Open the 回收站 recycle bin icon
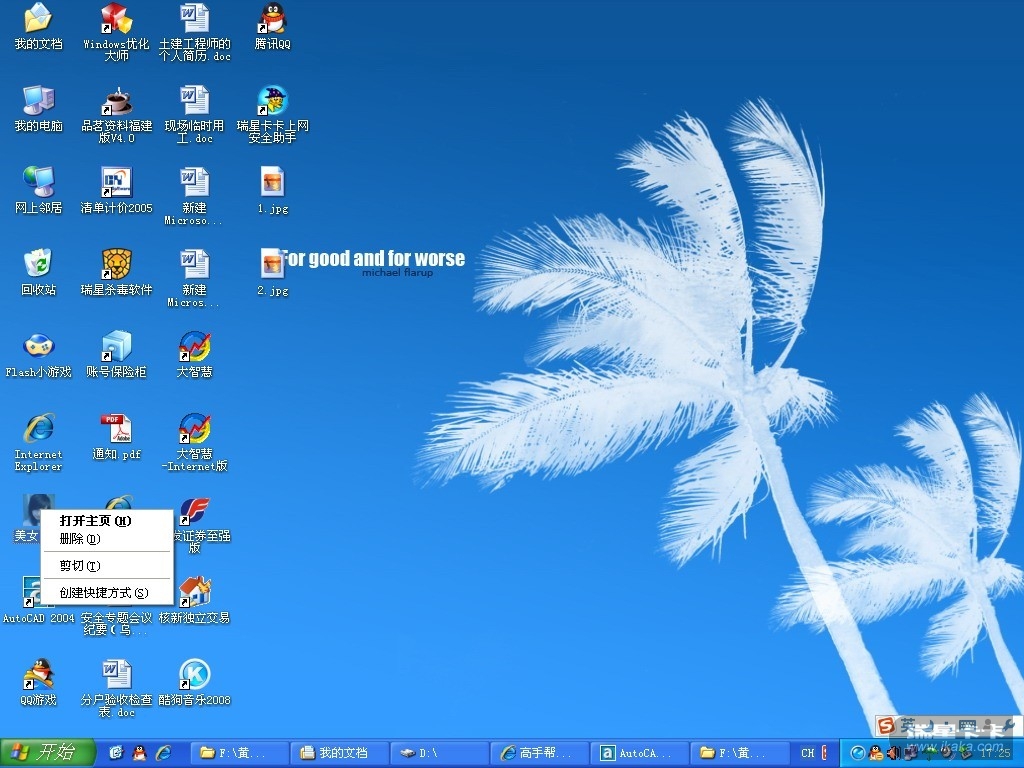Image resolution: width=1024 pixels, height=768 pixels. pyautogui.click(x=38, y=264)
